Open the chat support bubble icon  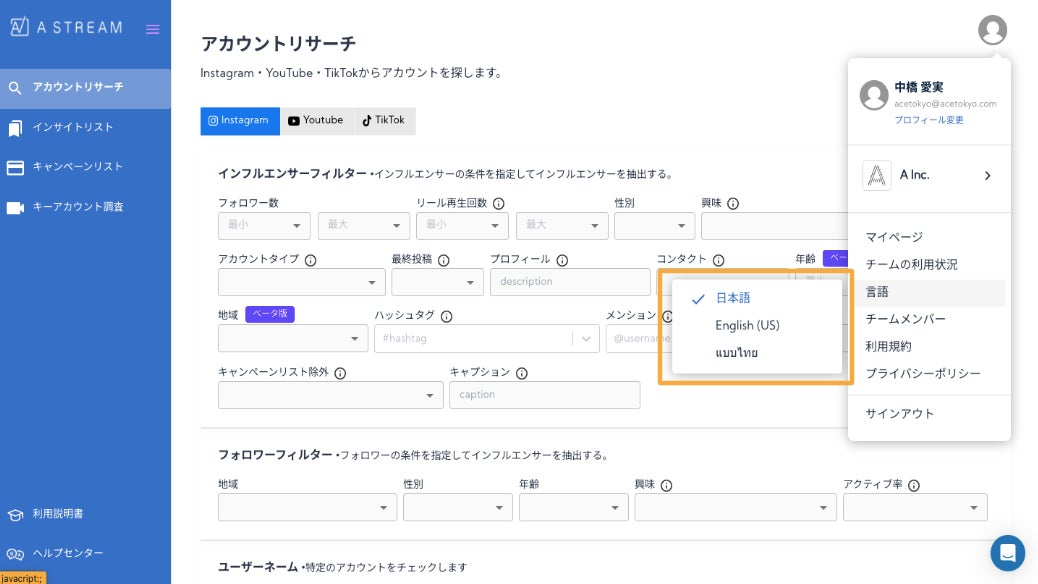pos(1007,552)
